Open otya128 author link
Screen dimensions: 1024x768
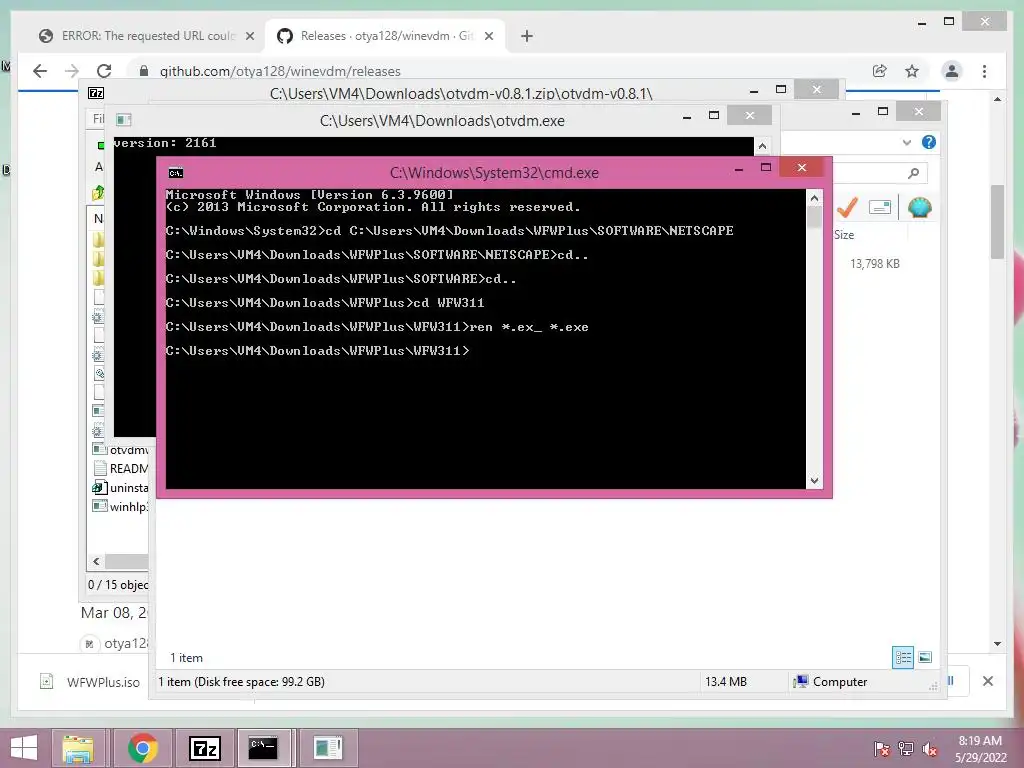point(126,643)
